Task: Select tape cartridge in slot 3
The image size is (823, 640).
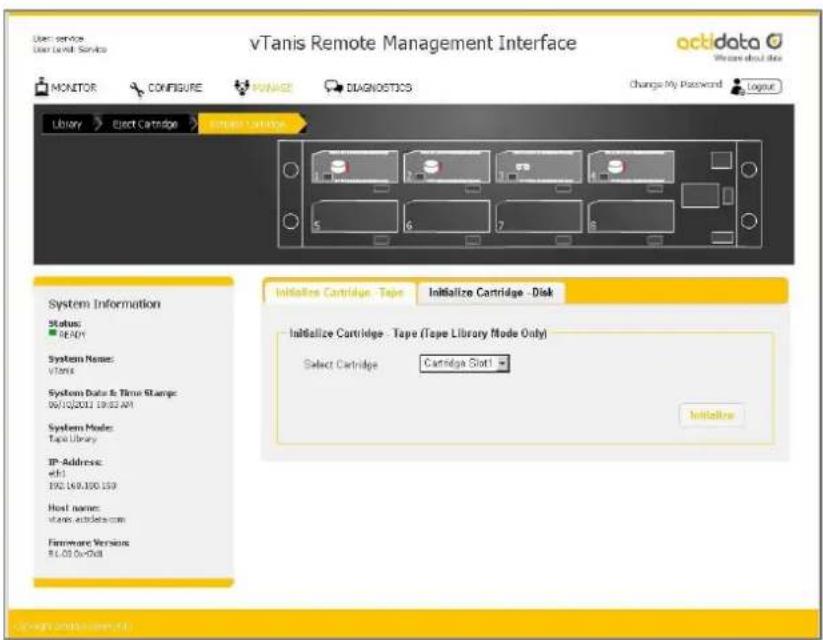Action: (x=539, y=167)
